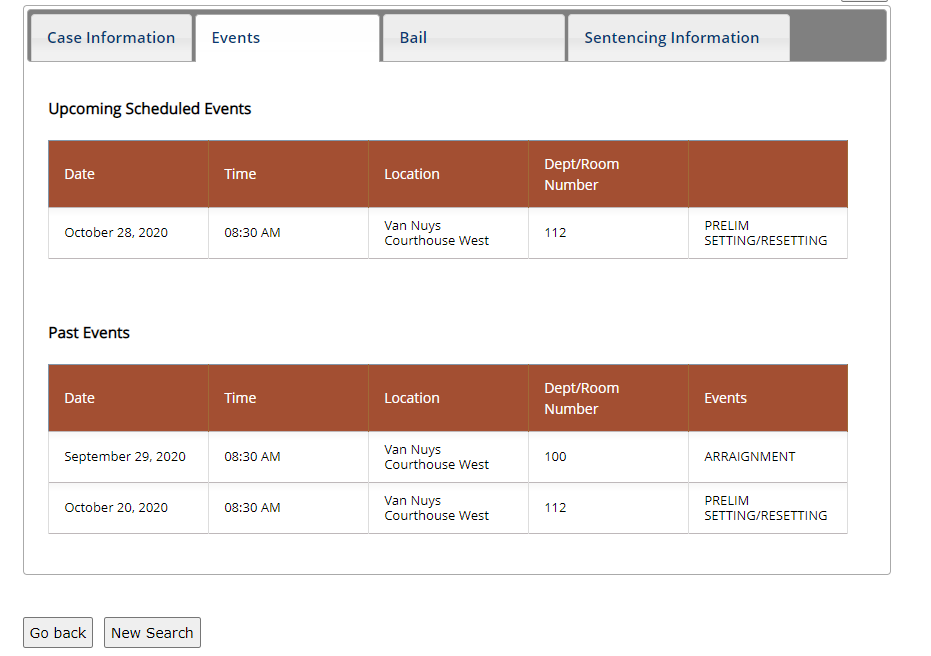Click the Dept 100 room number cell
The image size is (931, 656).
(556, 457)
